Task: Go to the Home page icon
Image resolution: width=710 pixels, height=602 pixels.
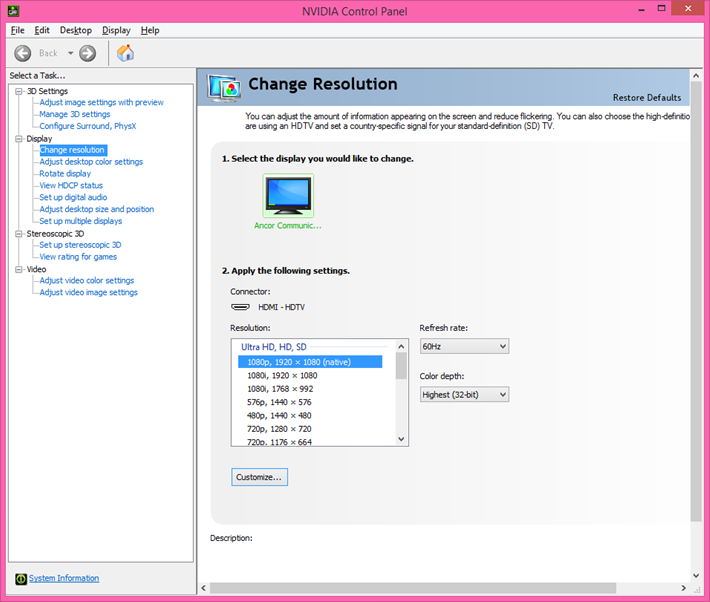Action: click(x=125, y=53)
